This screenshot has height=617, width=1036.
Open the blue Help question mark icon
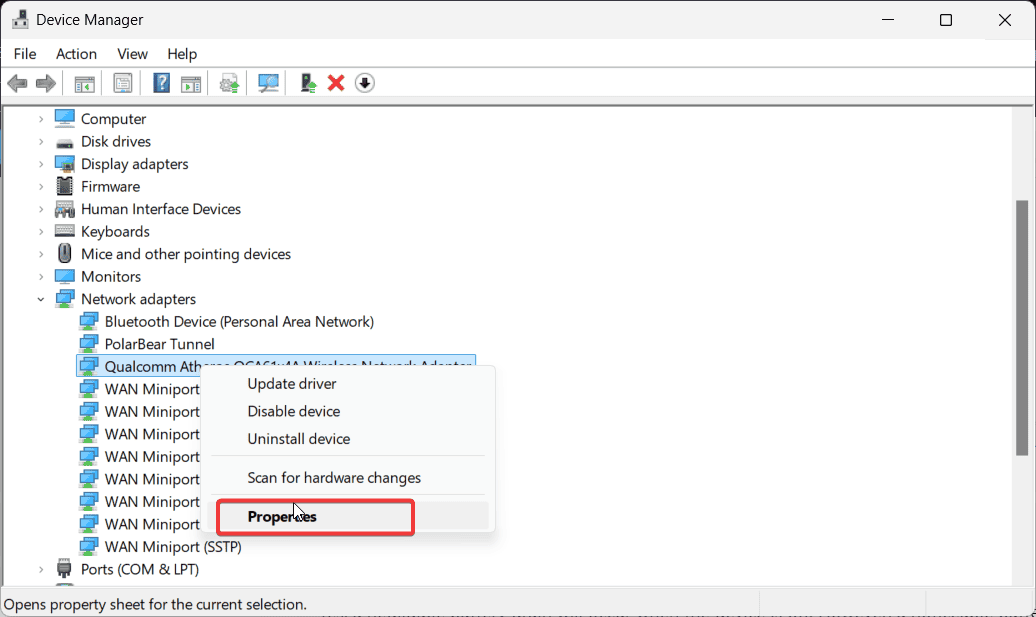tap(161, 83)
